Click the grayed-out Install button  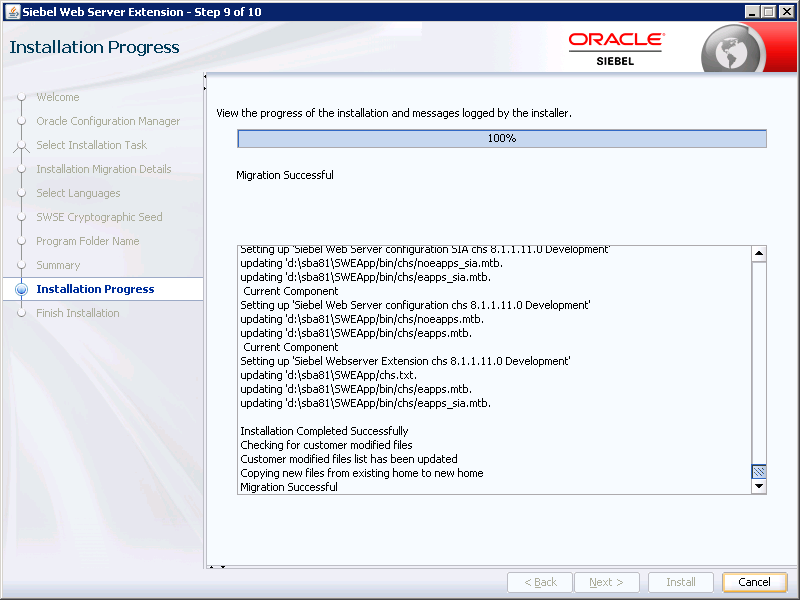681,582
